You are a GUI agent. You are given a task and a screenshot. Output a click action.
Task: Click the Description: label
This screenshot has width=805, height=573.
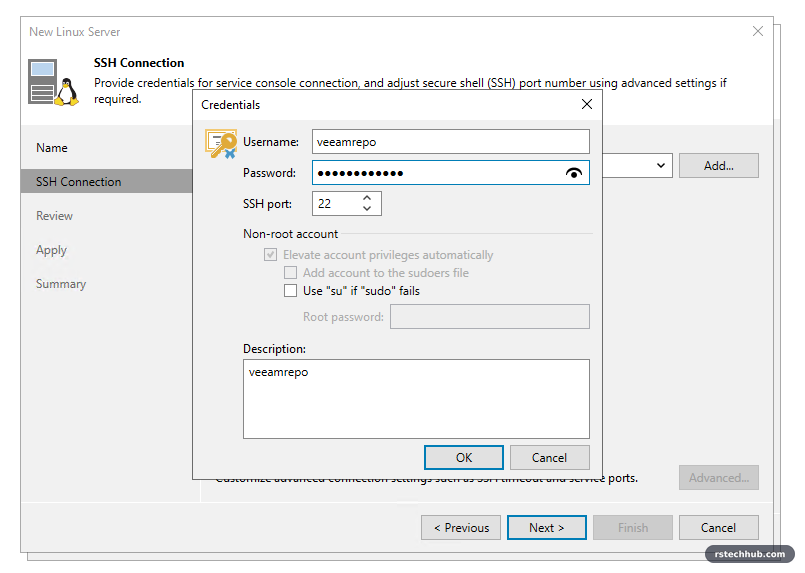[x=275, y=349]
